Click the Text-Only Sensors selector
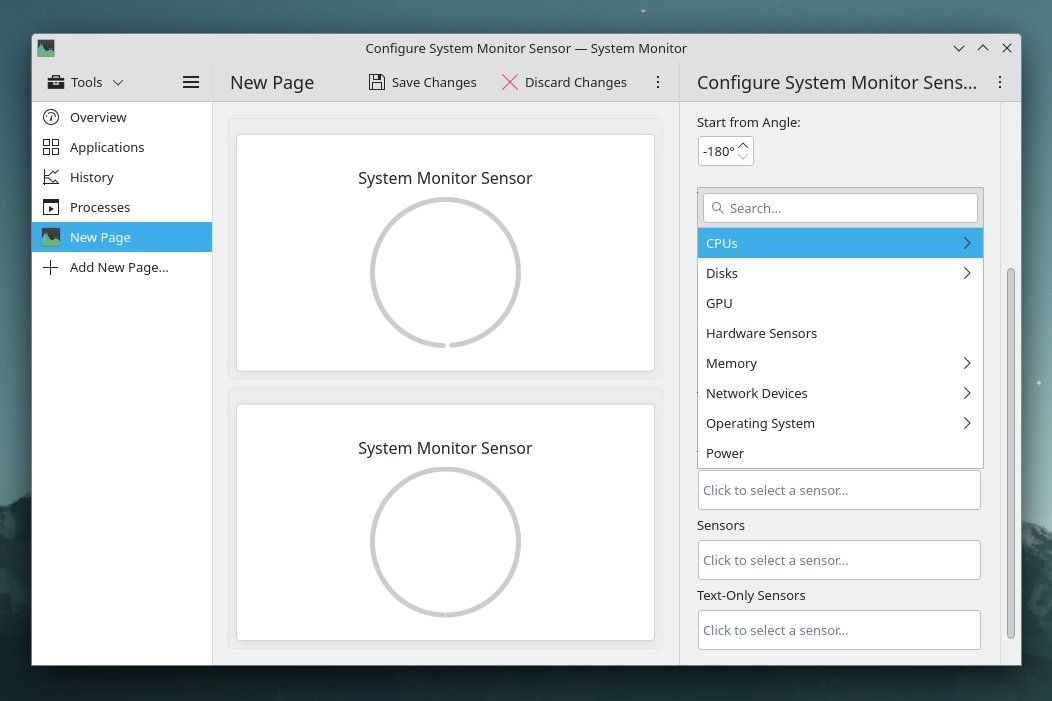Screen dimensions: 1052x701 [839, 630]
